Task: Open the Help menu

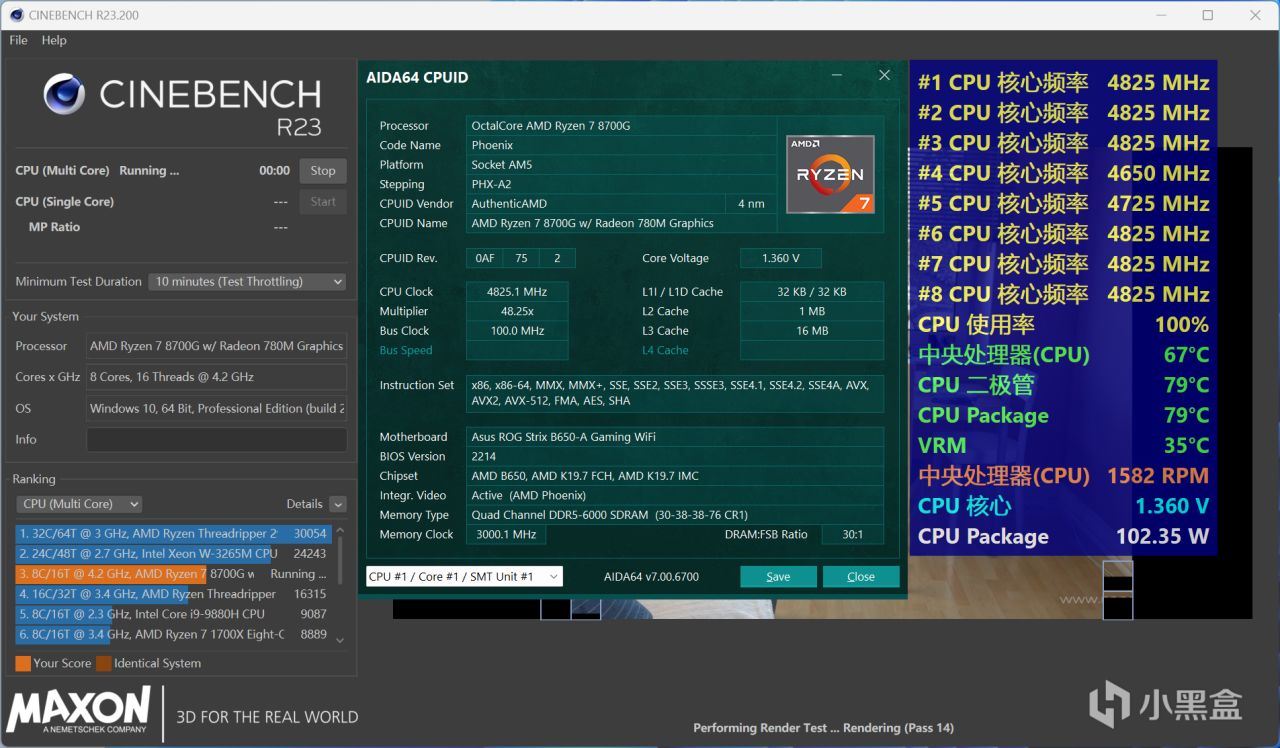Action: [x=54, y=40]
